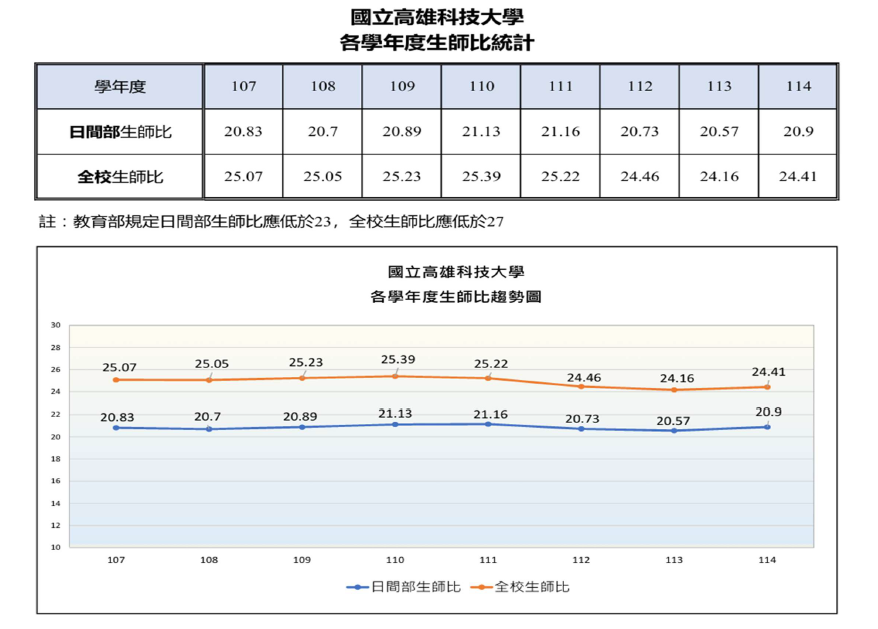Image resolution: width=878 pixels, height=629 pixels.
Task: Click the chart x-axis label 114
Action: (767, 560)
